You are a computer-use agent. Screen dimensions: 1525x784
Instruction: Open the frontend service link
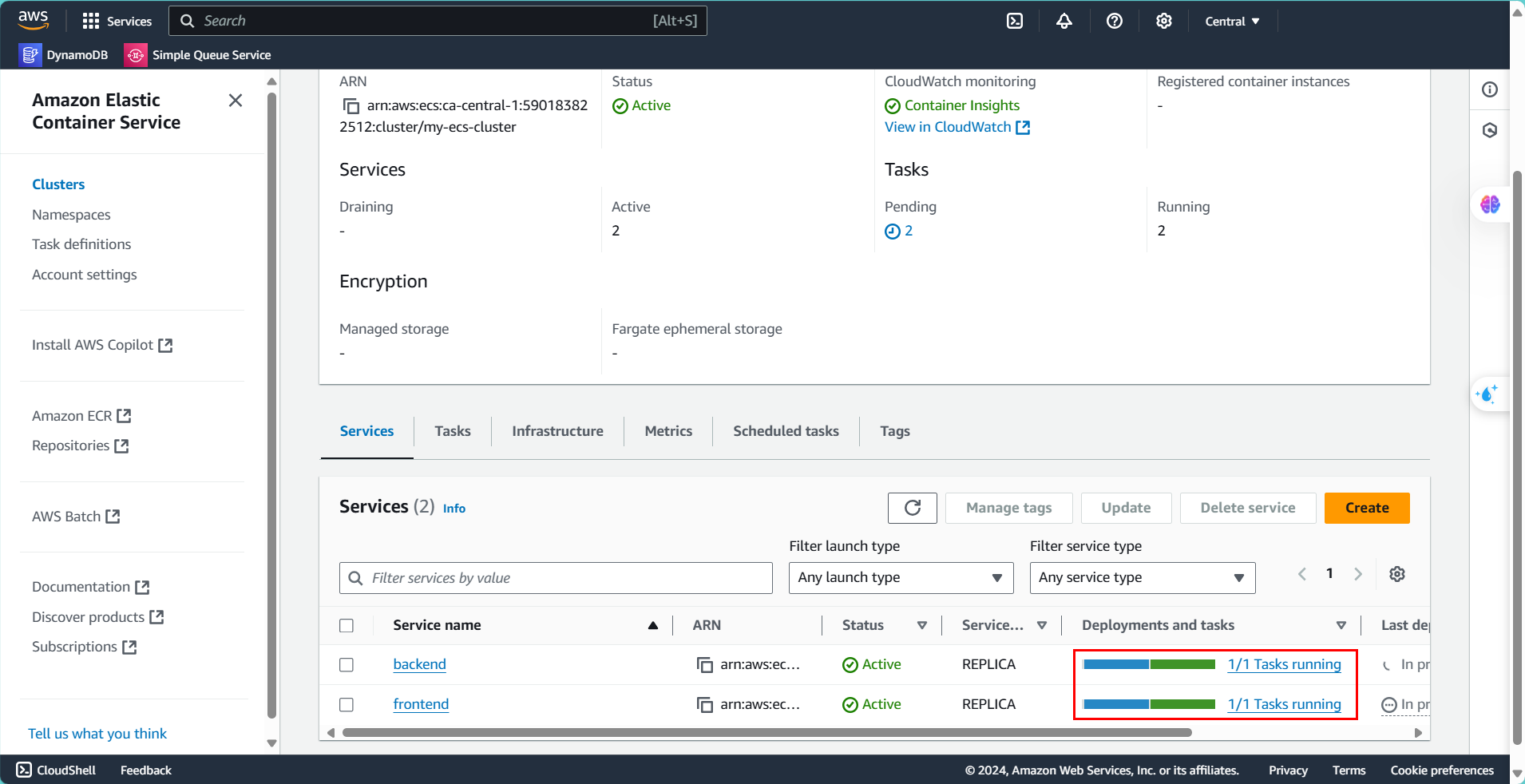(x=421, y=704)
